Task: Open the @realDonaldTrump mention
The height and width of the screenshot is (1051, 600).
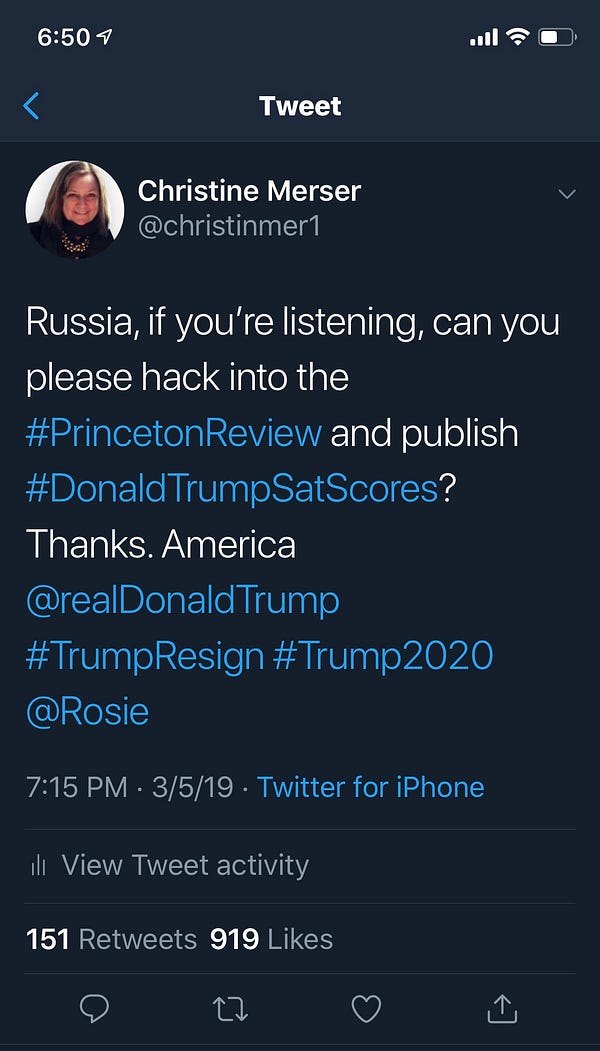Action: coord(183,600)
